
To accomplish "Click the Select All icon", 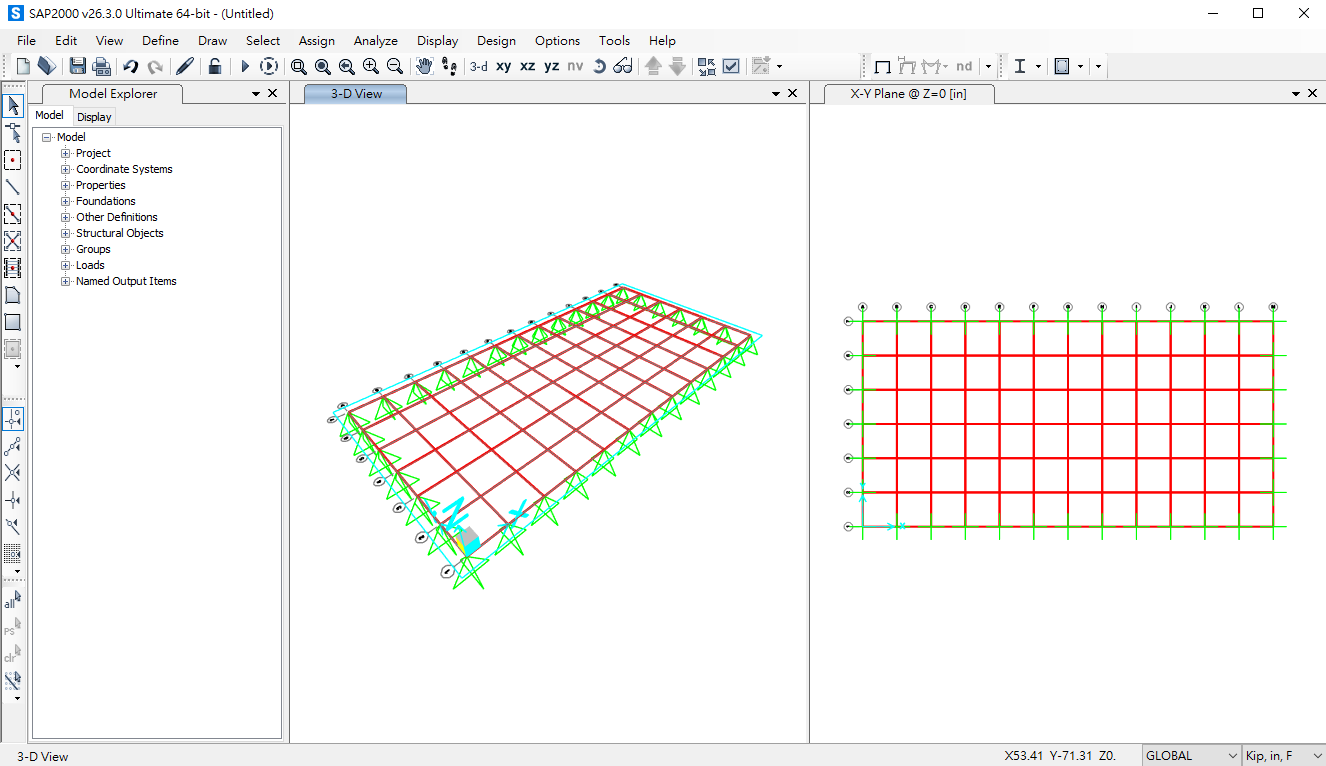I will tap(12, 601).
